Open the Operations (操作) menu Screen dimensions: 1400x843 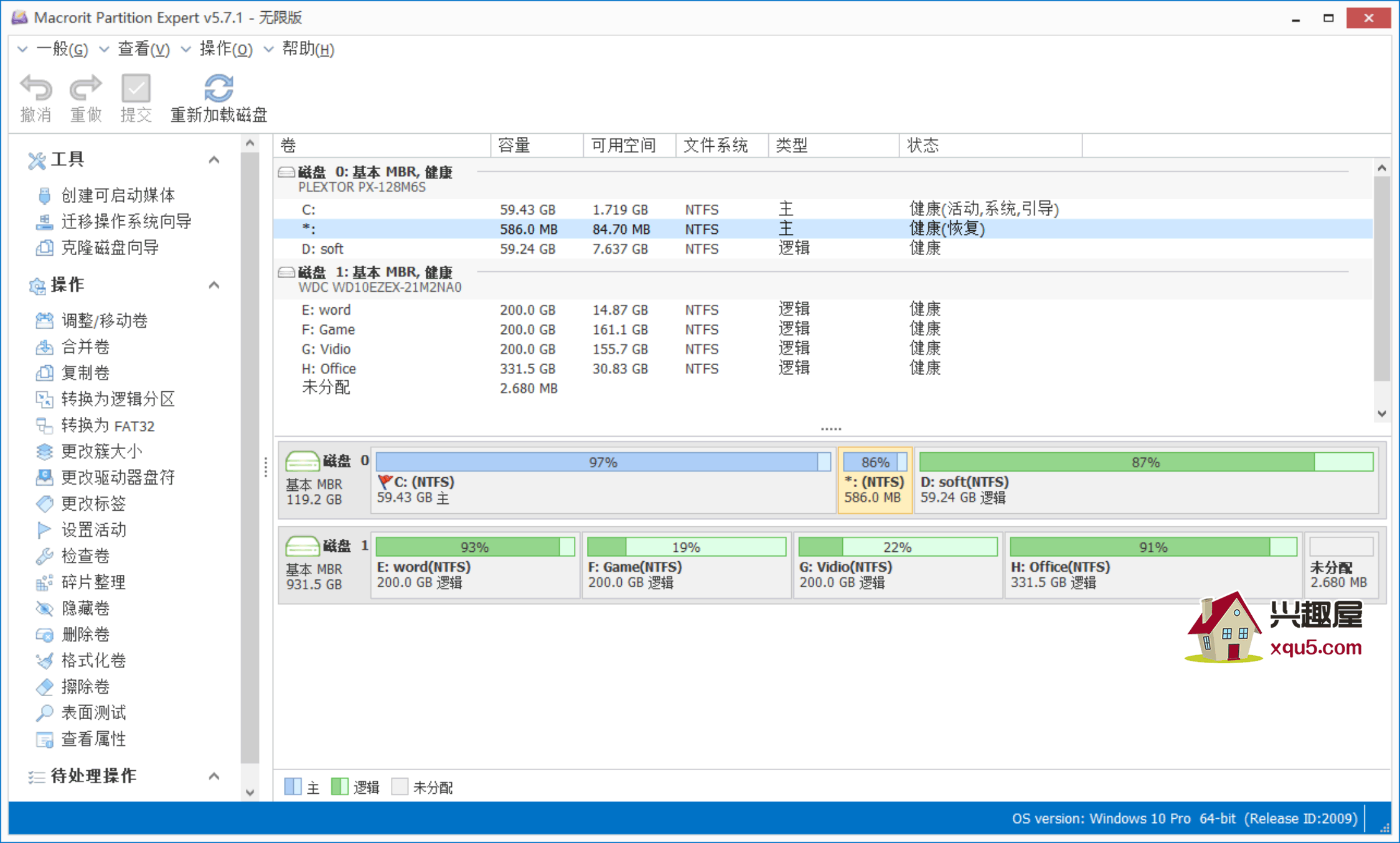pos(225,49)
